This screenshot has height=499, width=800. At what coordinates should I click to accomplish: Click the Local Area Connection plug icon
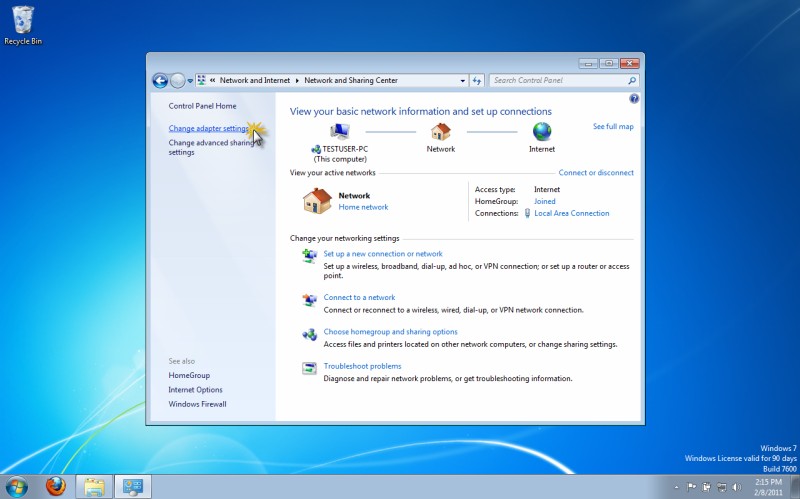[x=527, y=214]
